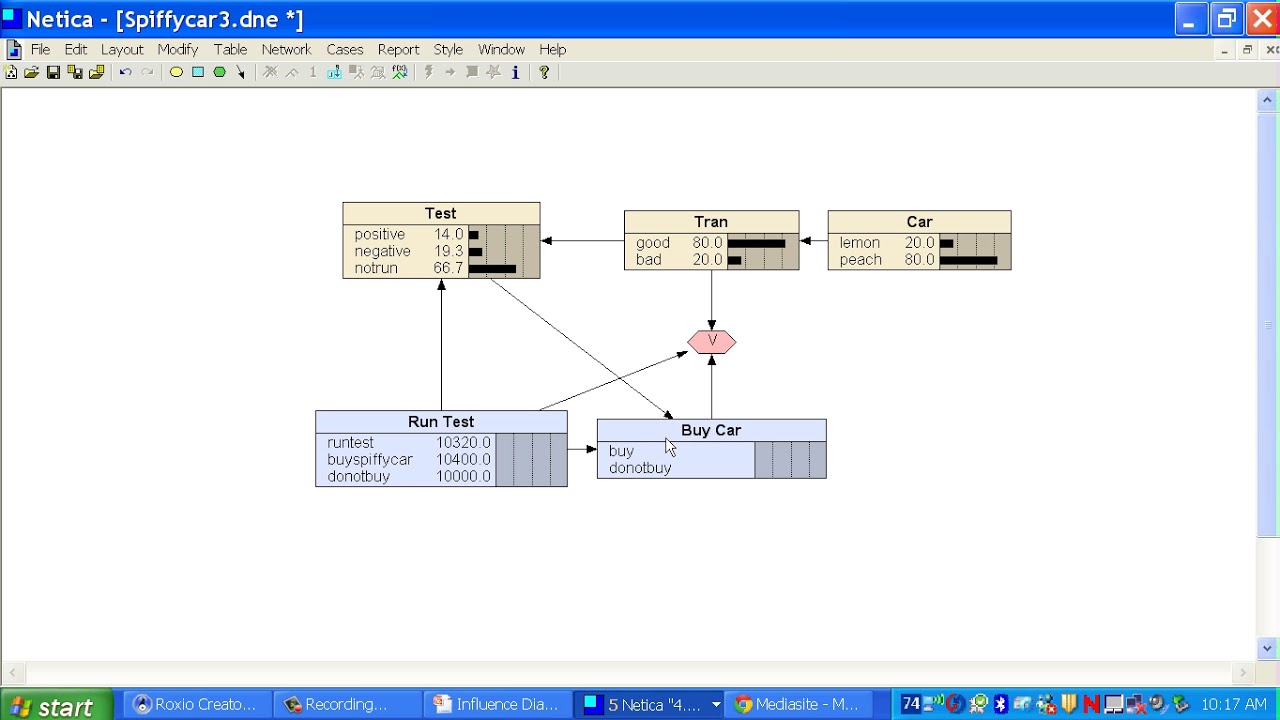This screenshot has width=1280, height=720.
Task: Click the grayed Redo arrow
Action: 147,72
